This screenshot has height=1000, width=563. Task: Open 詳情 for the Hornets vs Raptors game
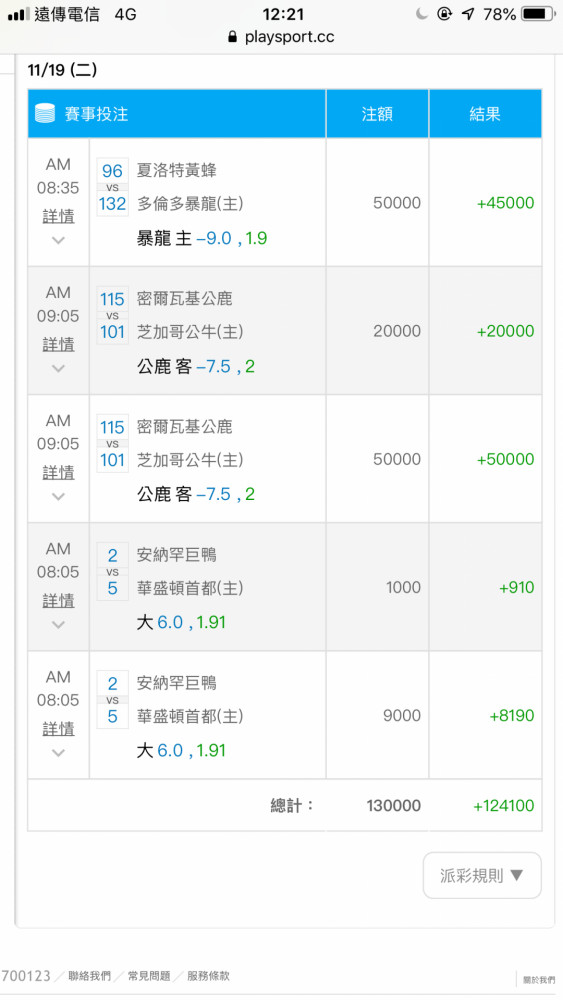[x=58, y=216]
